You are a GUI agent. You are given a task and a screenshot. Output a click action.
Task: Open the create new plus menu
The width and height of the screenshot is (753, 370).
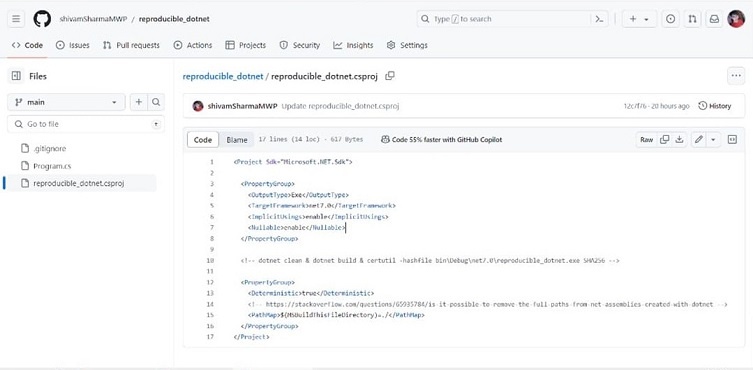[639, 19]
